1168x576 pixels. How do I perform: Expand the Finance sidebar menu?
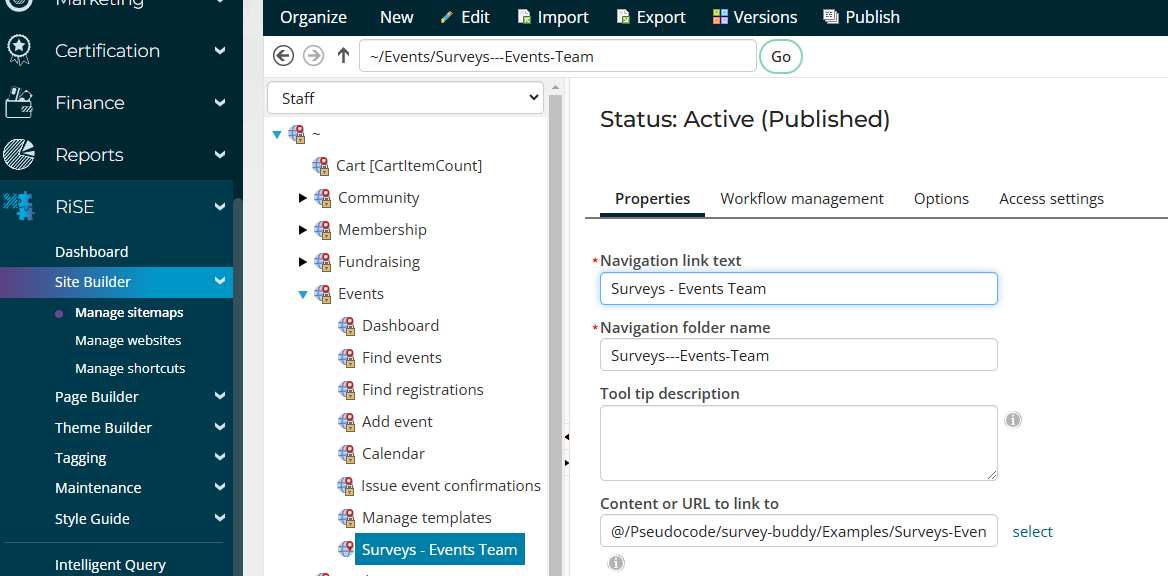[220, 103]
